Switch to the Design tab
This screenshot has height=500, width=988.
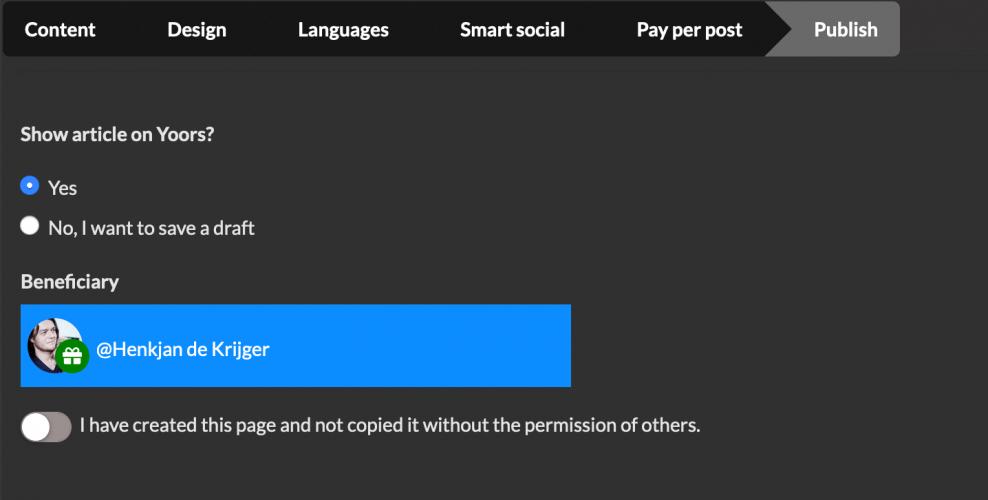[x=197, y=30]
